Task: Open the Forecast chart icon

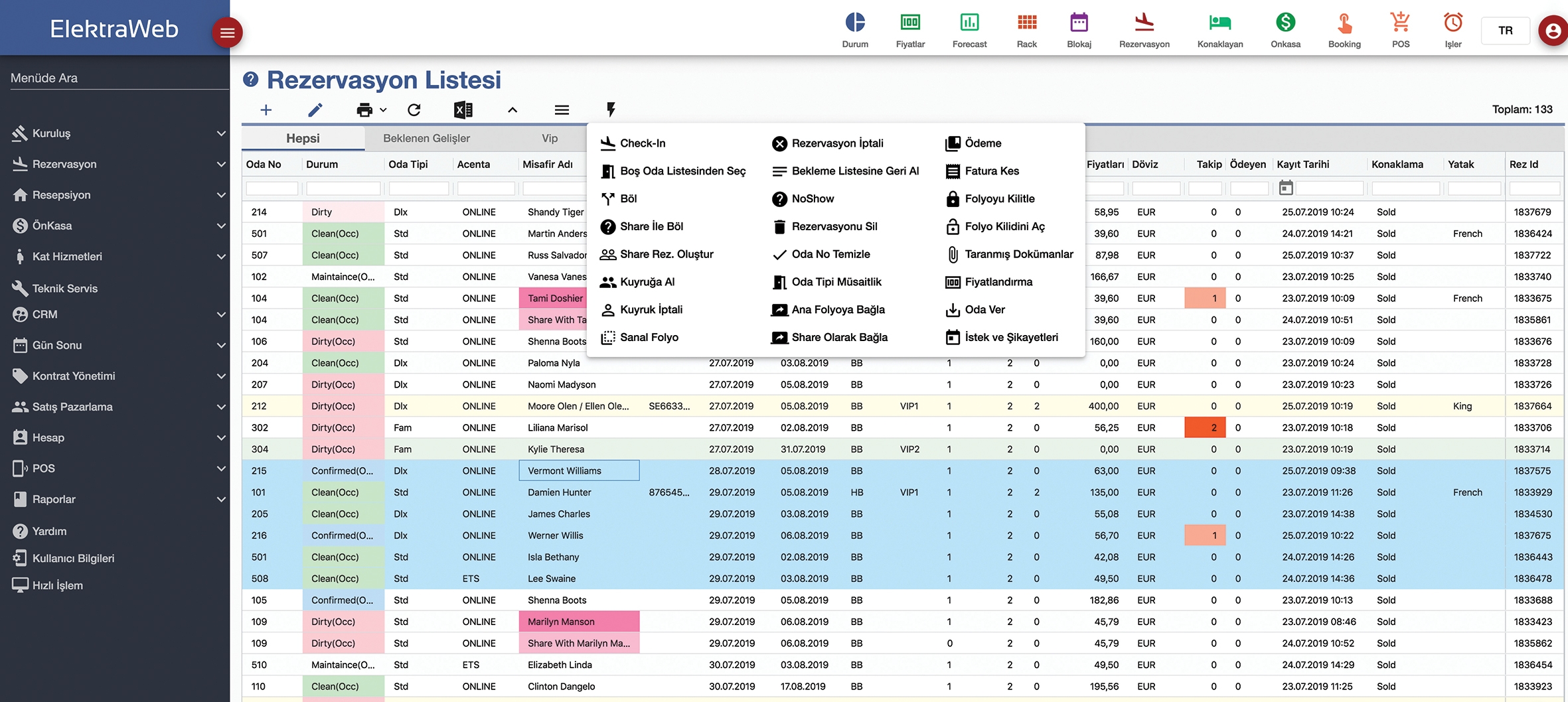Action: click(x=969, y=23)
